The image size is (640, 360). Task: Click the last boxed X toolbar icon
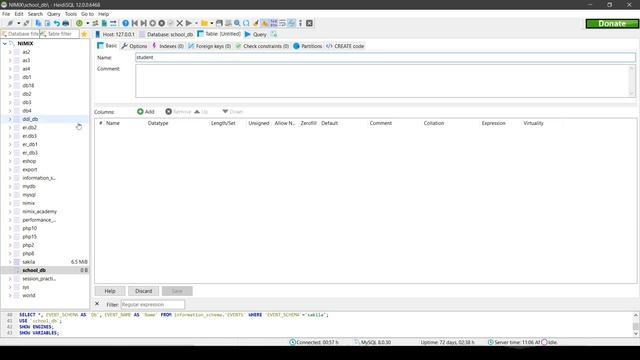tap(309, 23)
